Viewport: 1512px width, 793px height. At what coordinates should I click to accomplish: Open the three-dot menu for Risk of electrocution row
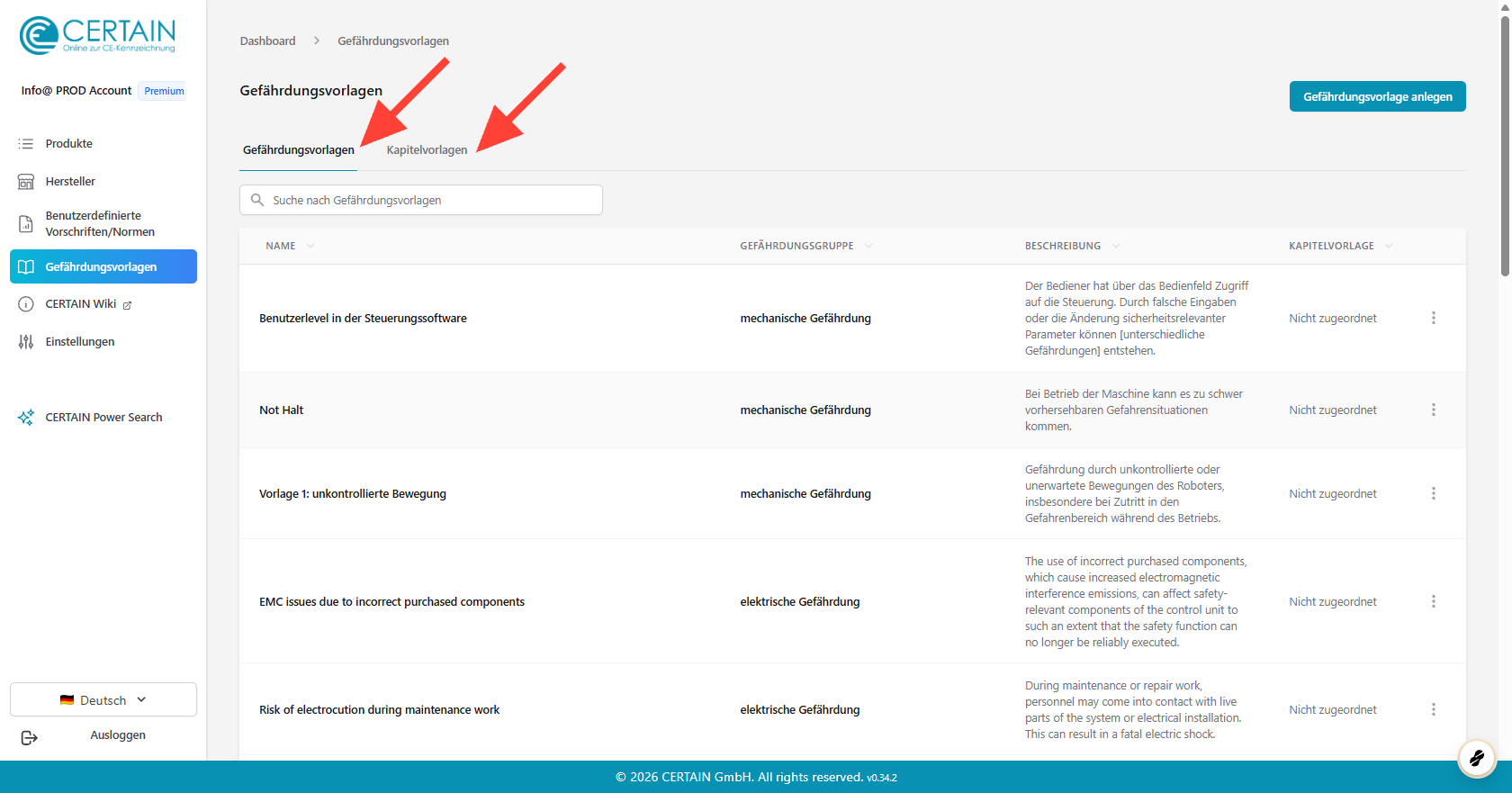click(x=1434, y=709)
